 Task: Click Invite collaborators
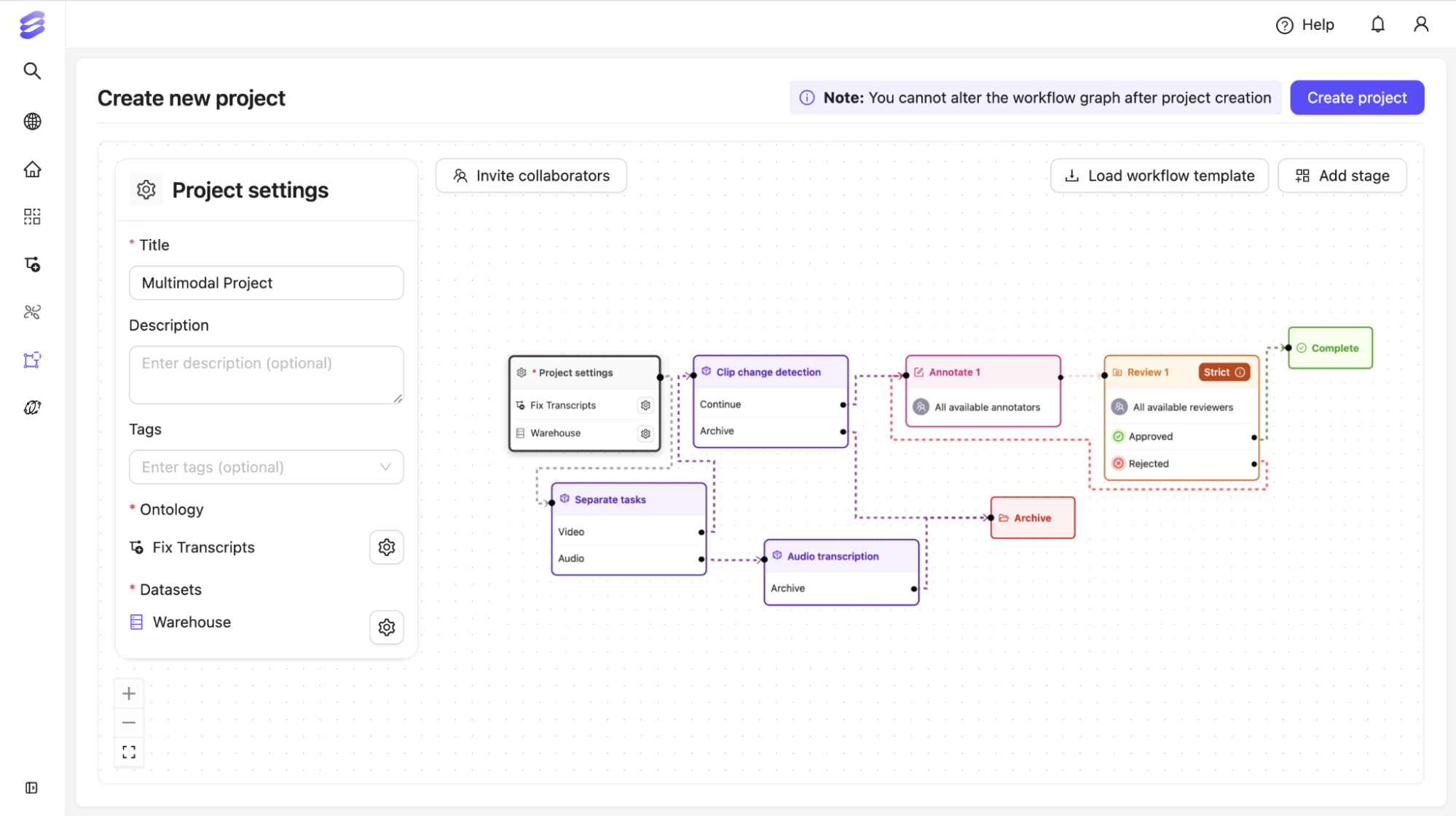coord(531,176)
